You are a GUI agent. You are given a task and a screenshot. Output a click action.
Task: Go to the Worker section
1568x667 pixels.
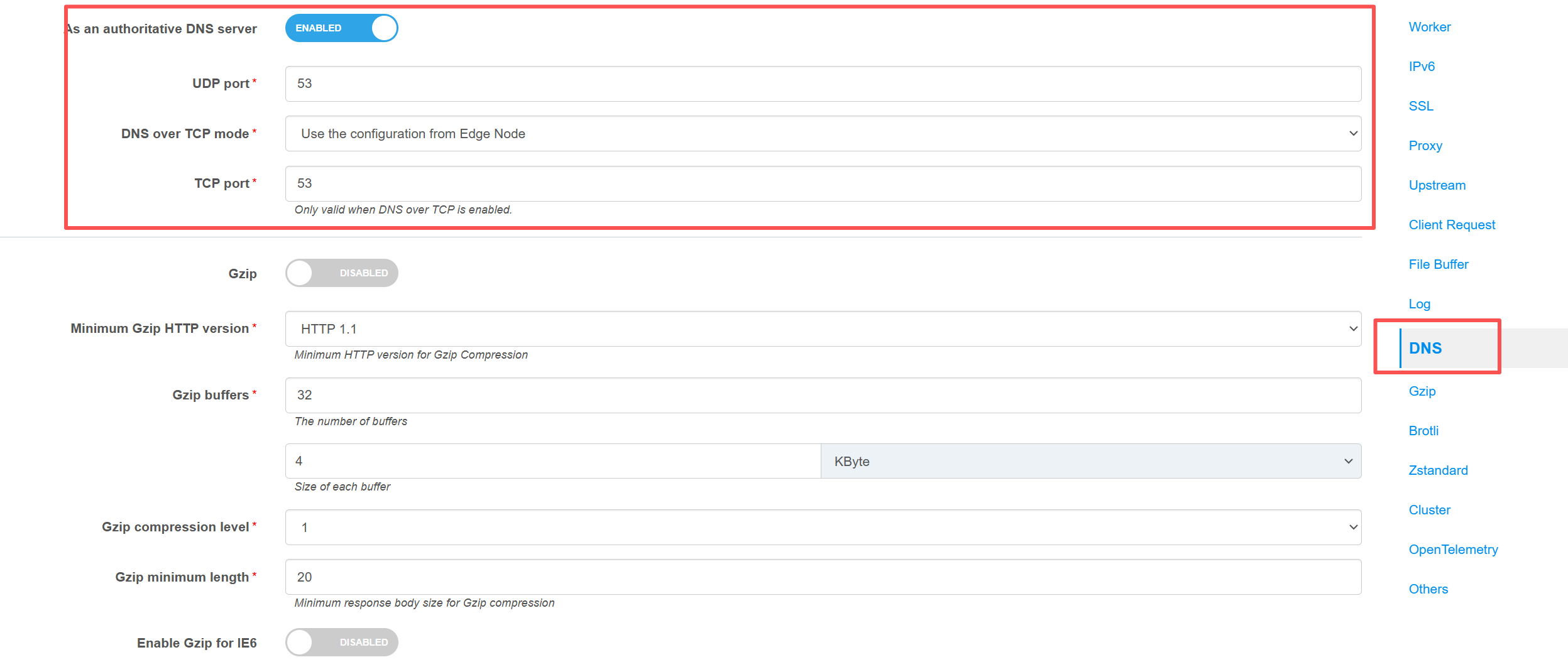tap(1429, 27)
